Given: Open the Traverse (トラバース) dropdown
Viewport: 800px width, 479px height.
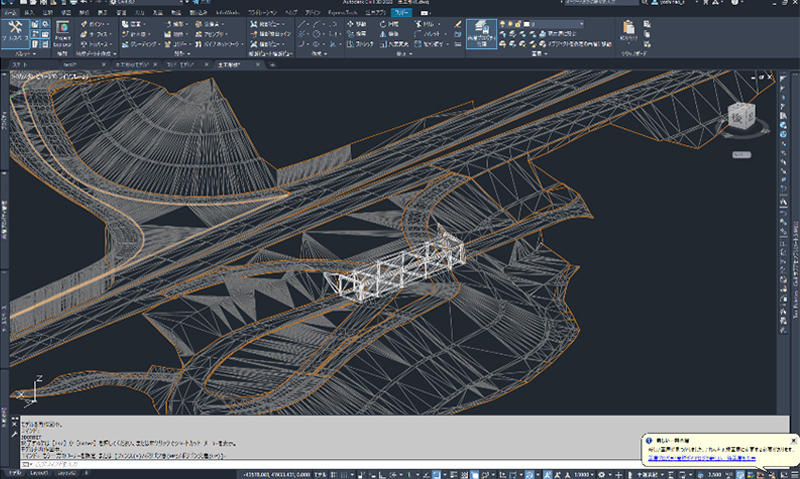Looking at the screenshot, I should [x=96, y=44].
